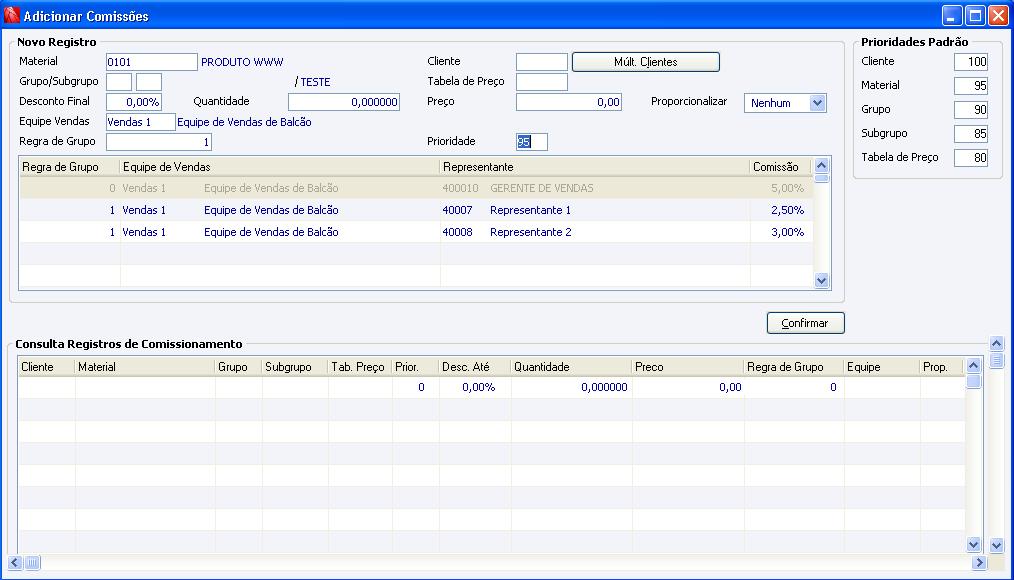
Task: Click scroll-down arrow of commission grid
Action: (x=821, y=281)
